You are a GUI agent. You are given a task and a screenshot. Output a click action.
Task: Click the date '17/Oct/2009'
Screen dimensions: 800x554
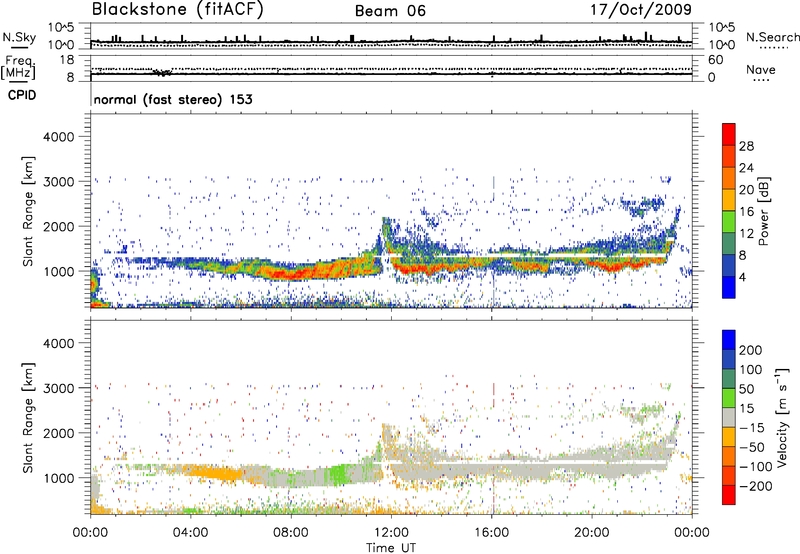[641, 9]
